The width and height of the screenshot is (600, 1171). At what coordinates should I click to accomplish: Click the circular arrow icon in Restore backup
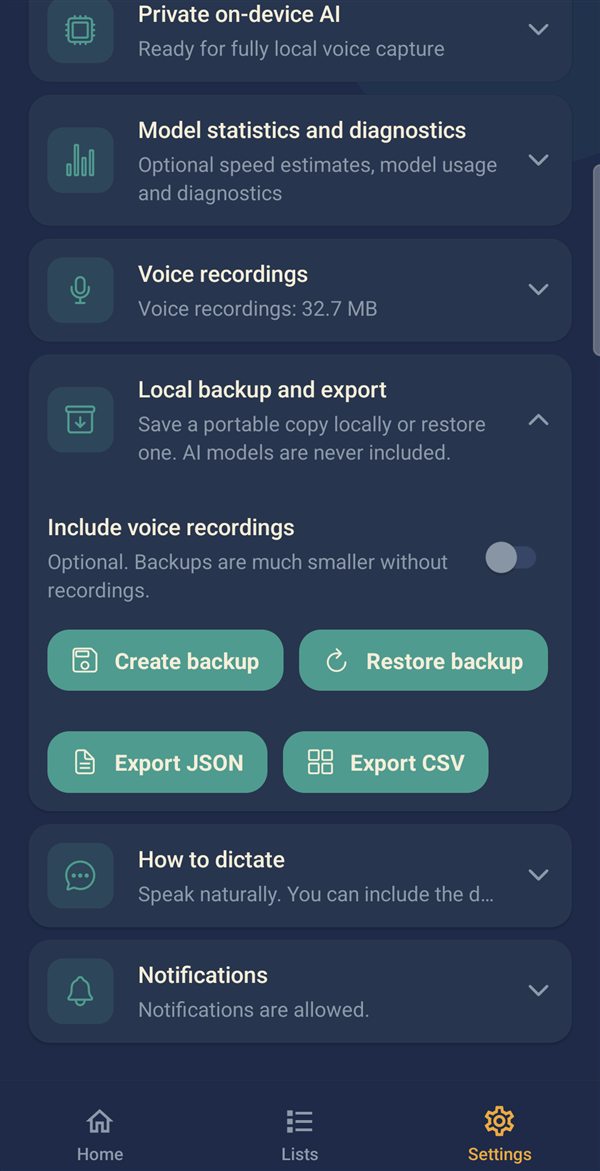pyautogui.click(x=337, y=661)
